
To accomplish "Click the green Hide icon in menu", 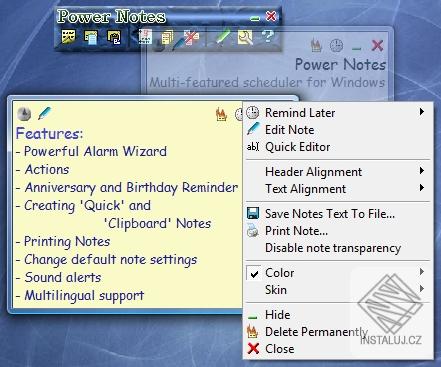I will 253,318.
